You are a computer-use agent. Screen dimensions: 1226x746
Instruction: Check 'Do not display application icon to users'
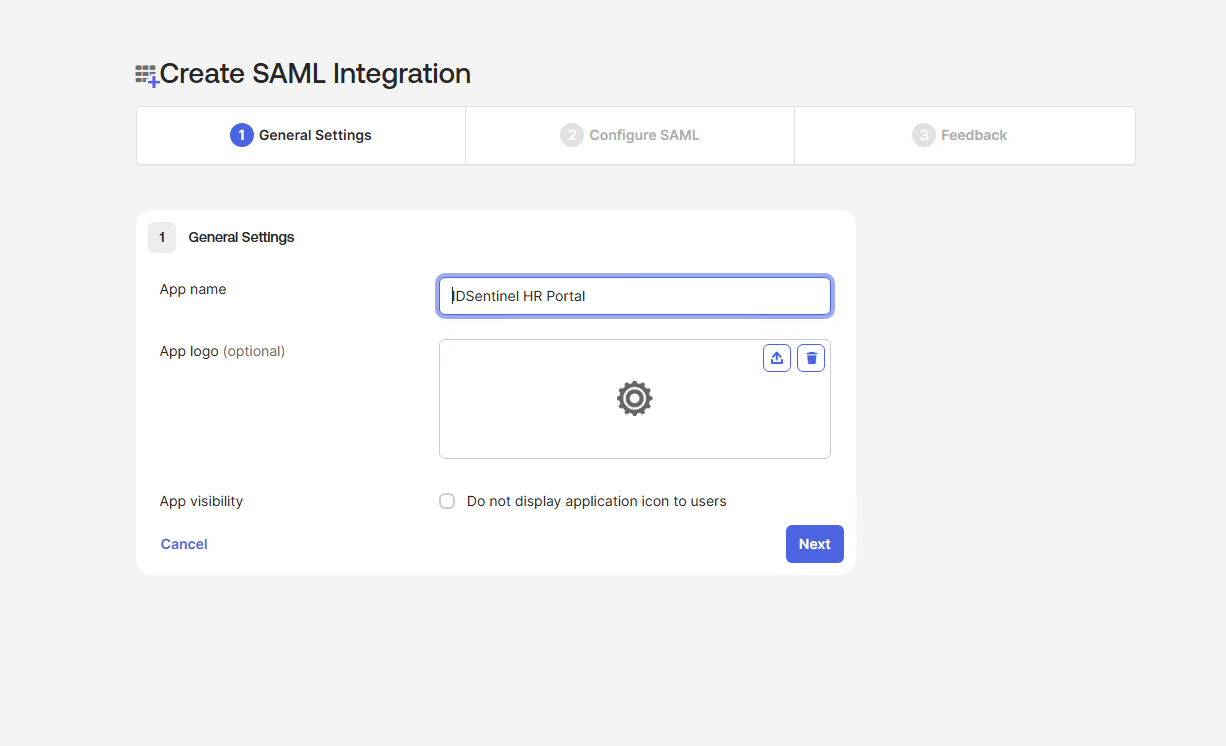[x=447, y=501]
